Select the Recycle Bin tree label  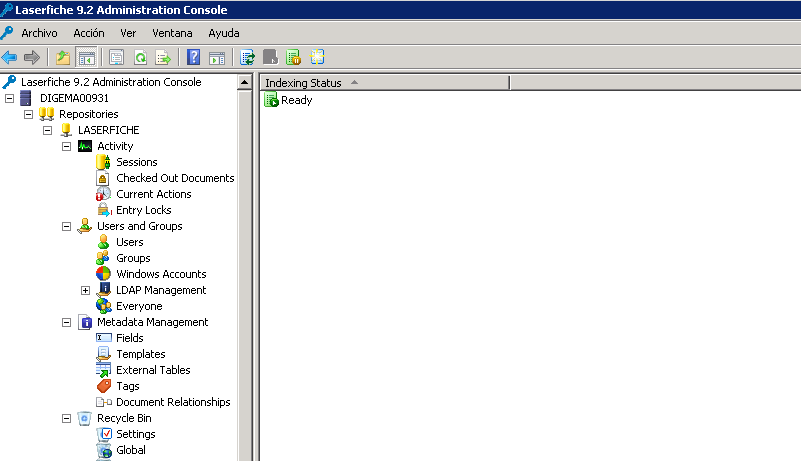pos(124,418)
